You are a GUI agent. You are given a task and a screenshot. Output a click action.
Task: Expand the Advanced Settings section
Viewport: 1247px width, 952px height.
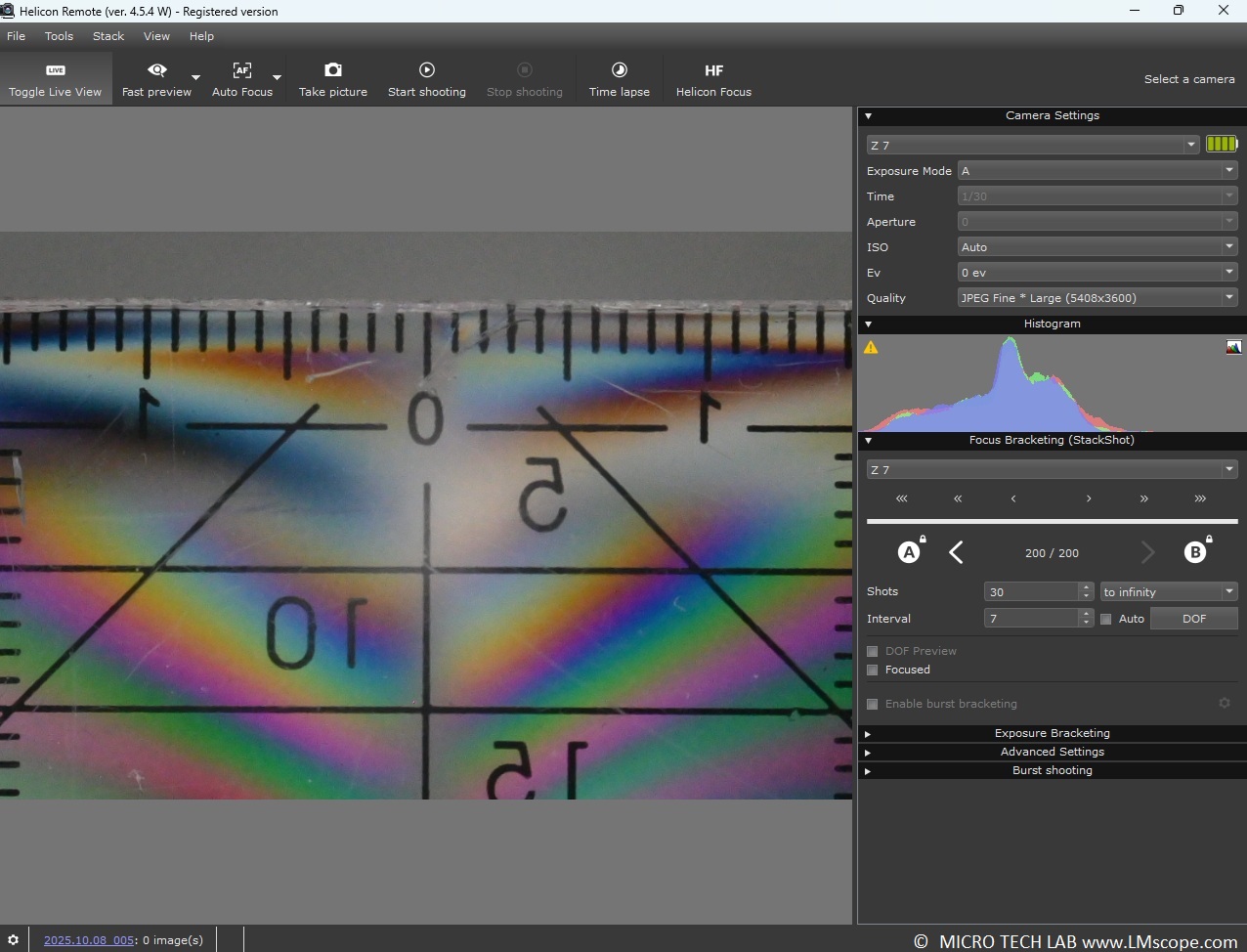[x=1052, y=752]
